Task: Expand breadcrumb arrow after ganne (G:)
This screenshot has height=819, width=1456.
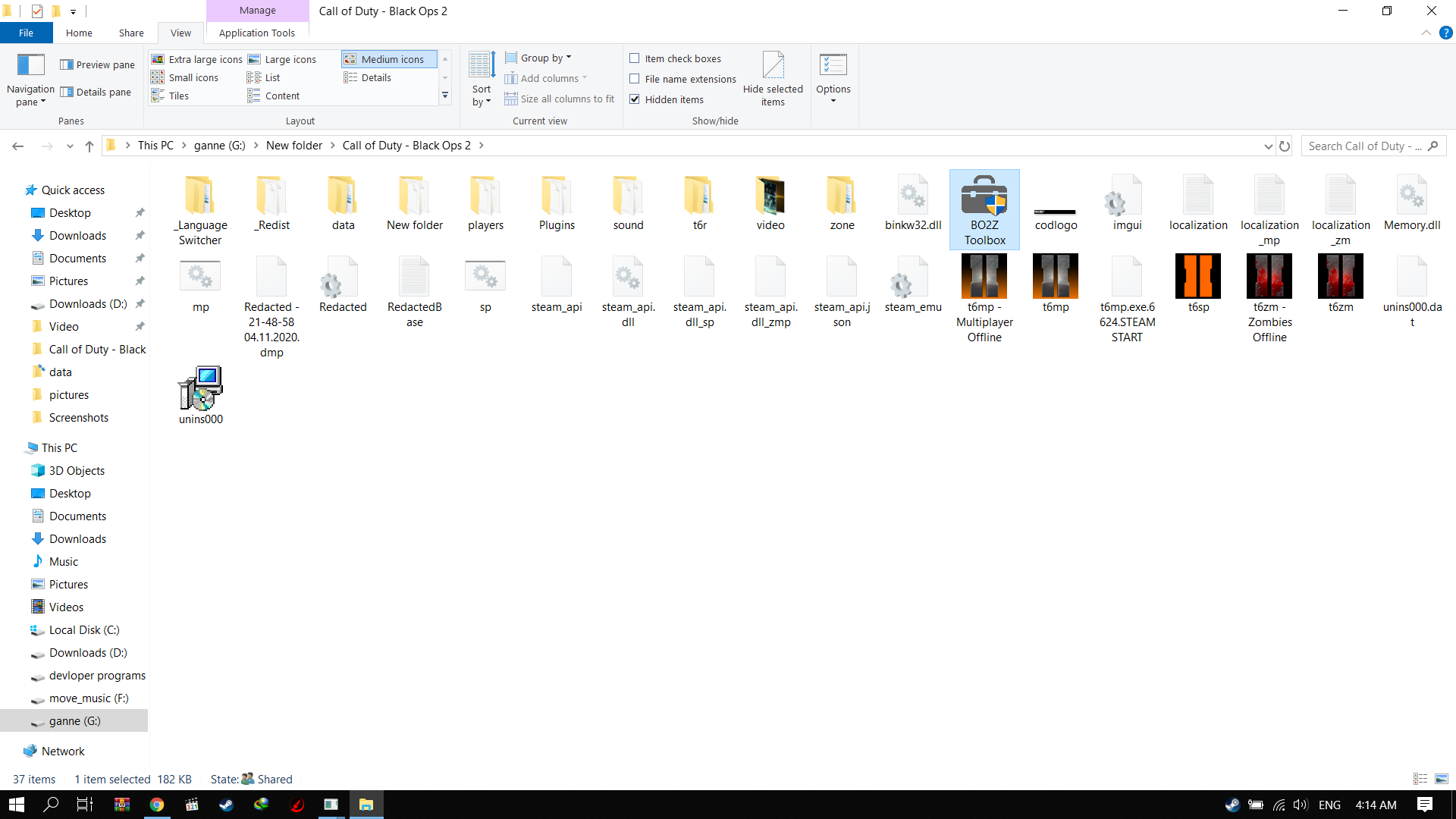Action: [x=256, y=146]
